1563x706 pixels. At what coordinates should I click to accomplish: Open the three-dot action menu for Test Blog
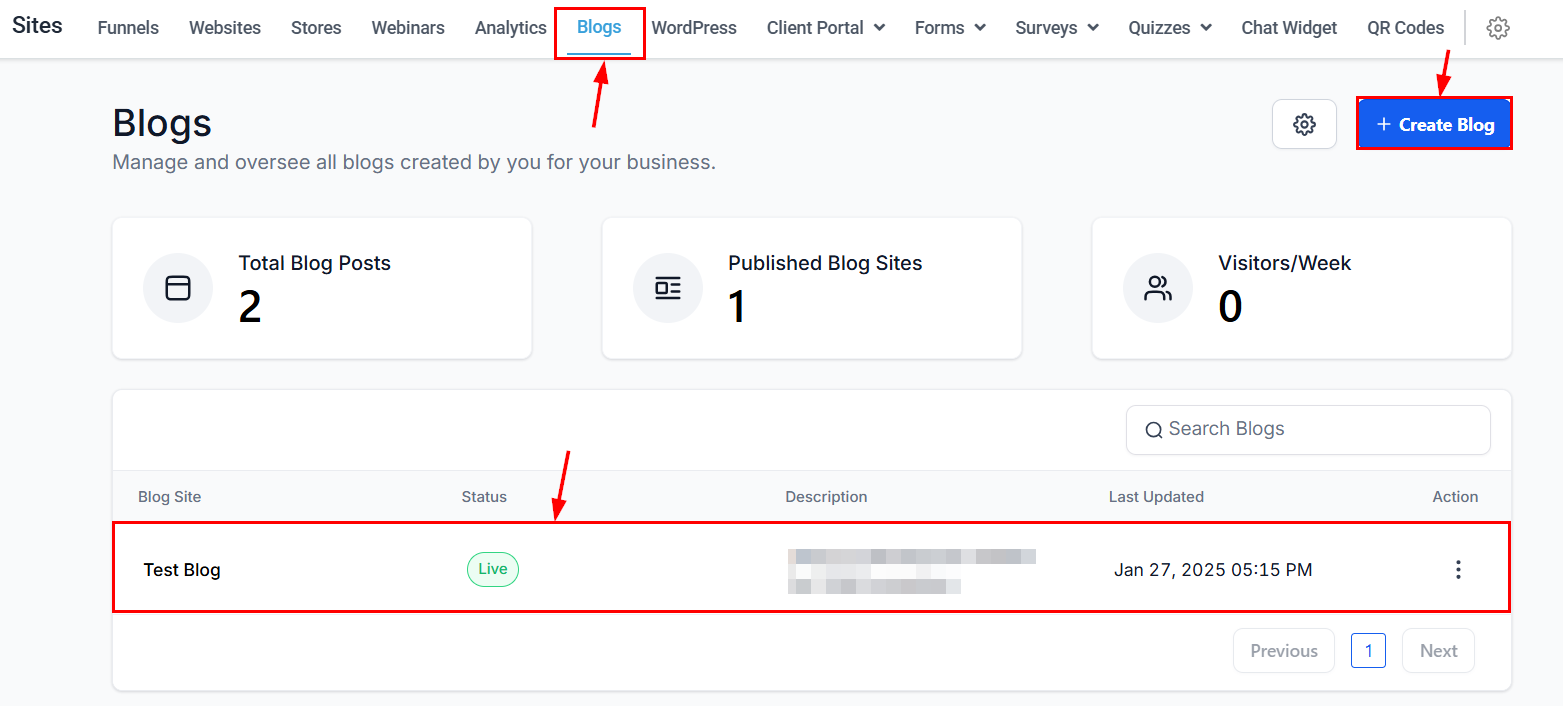[x=1458, y=570]
